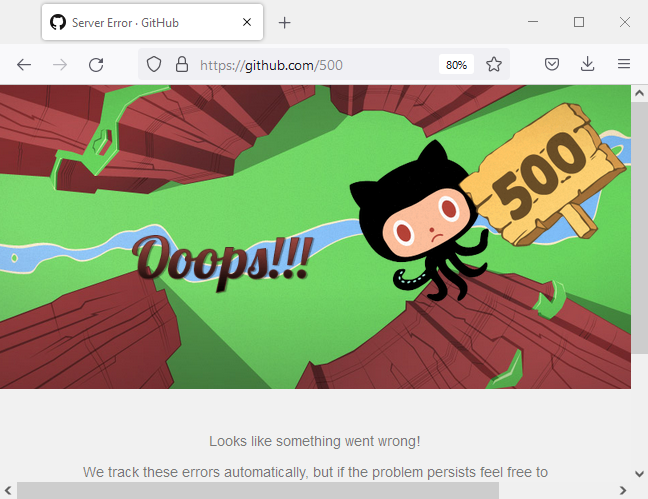Maximize the browser window
648x499 pixels.
pyautogui.click(x=579, y=22)
